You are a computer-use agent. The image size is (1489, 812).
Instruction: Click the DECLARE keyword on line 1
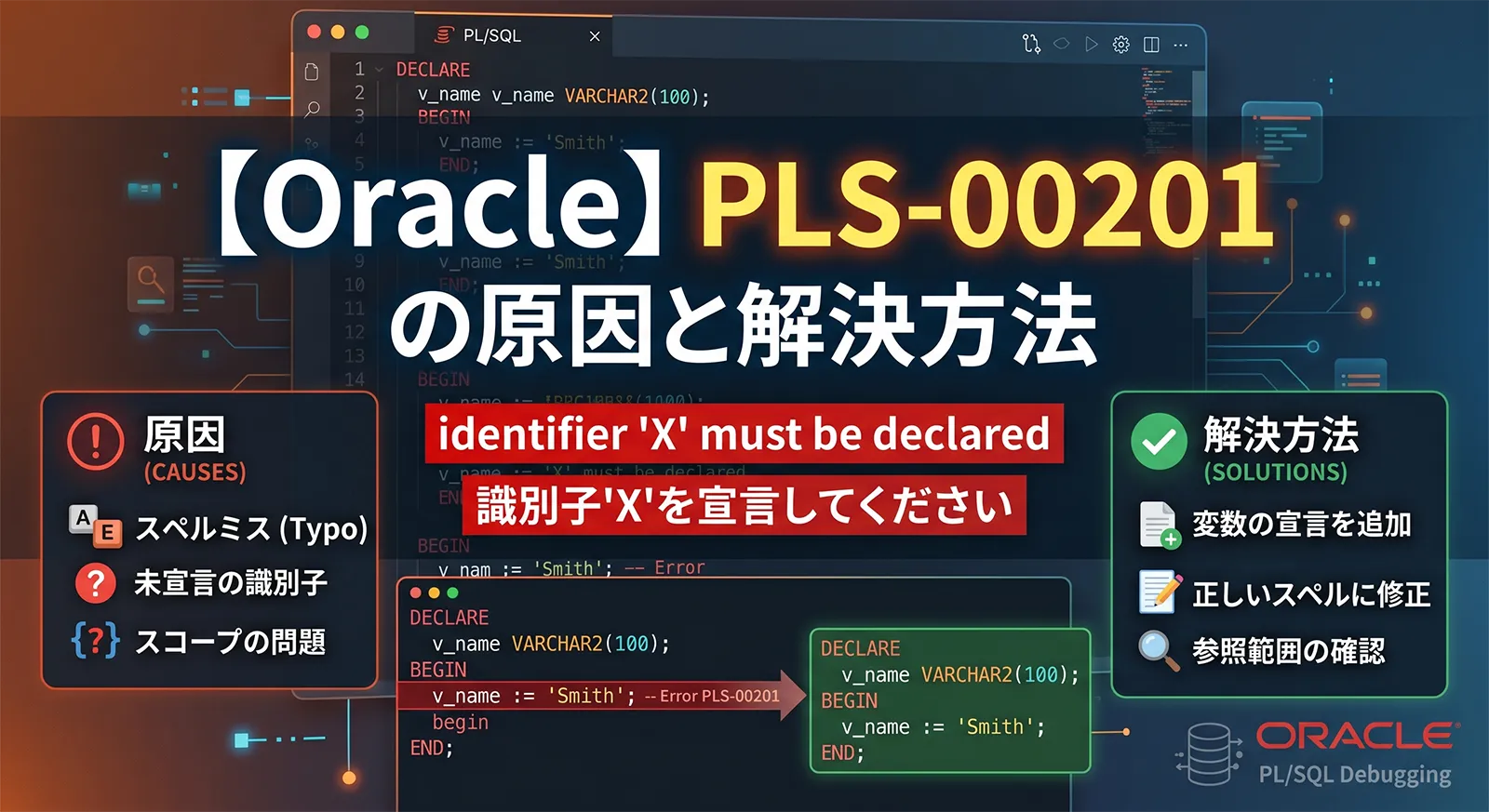pos(433,70)
